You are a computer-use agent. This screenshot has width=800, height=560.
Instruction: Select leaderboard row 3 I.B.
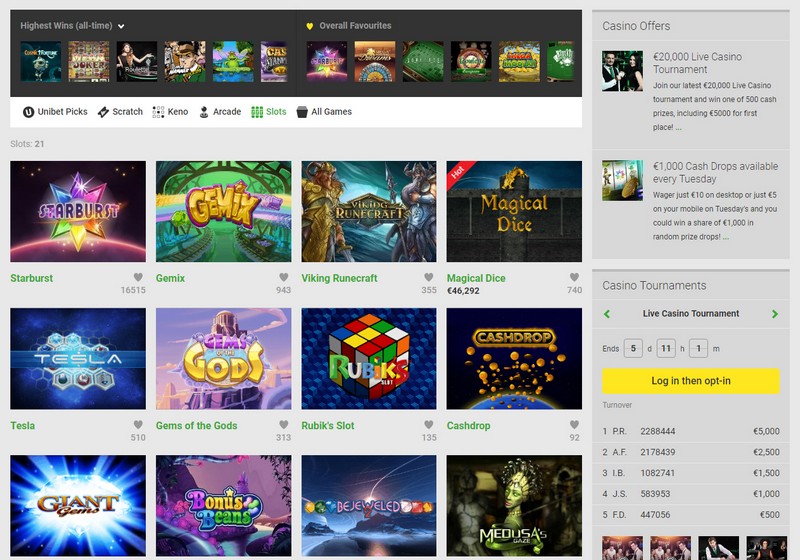[x=691, y=473]
